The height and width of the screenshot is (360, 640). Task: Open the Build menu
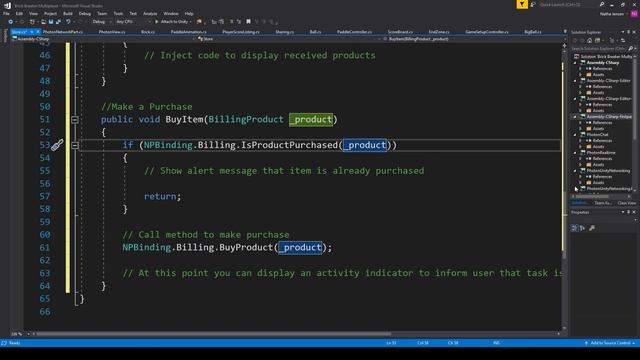[68, 13]
